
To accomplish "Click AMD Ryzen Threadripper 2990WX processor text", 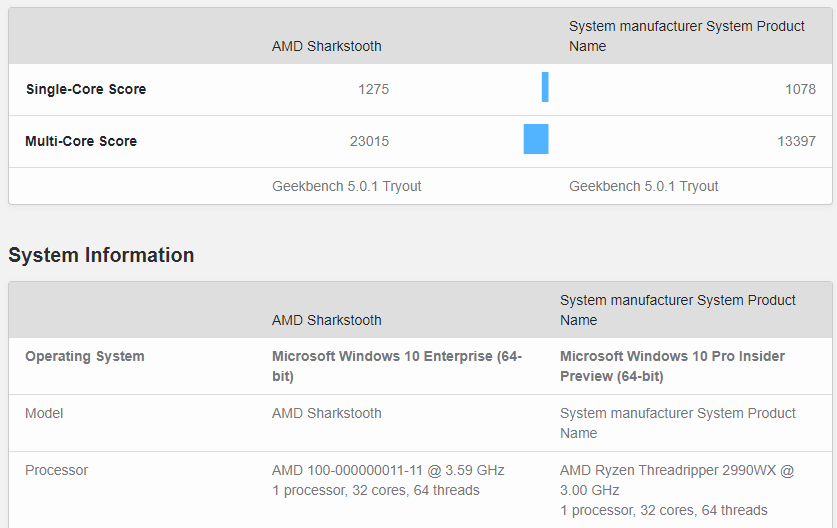I will point(677,480).
